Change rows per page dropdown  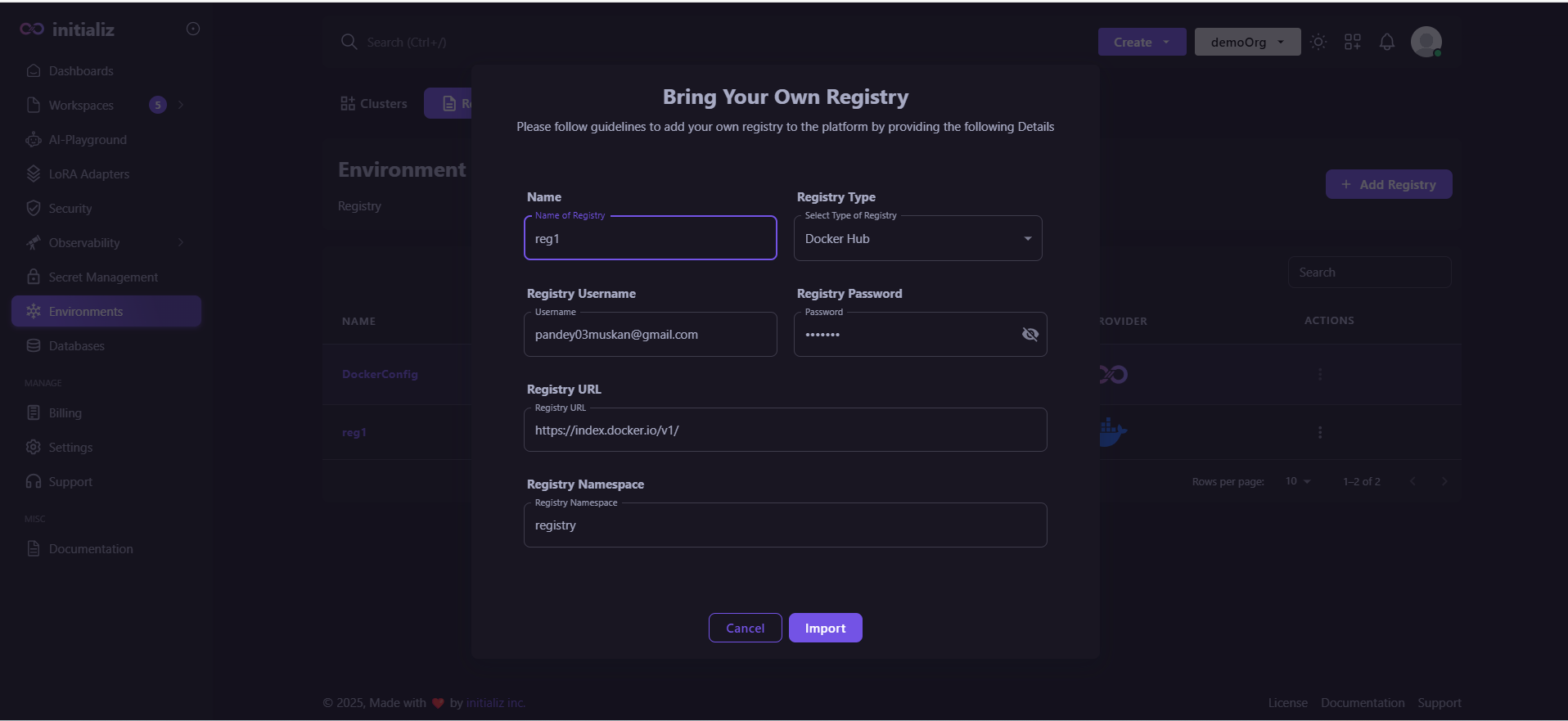click(1298, 481)
